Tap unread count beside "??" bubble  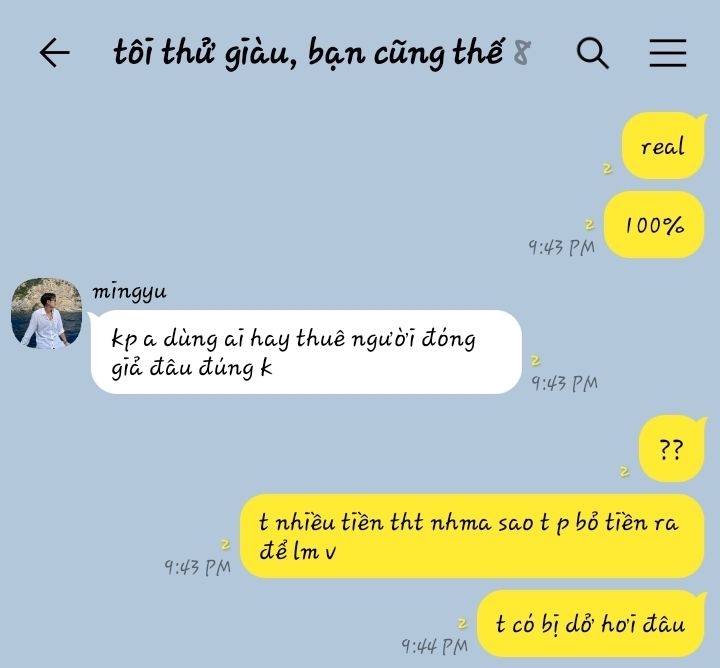(x=624, y=472)
